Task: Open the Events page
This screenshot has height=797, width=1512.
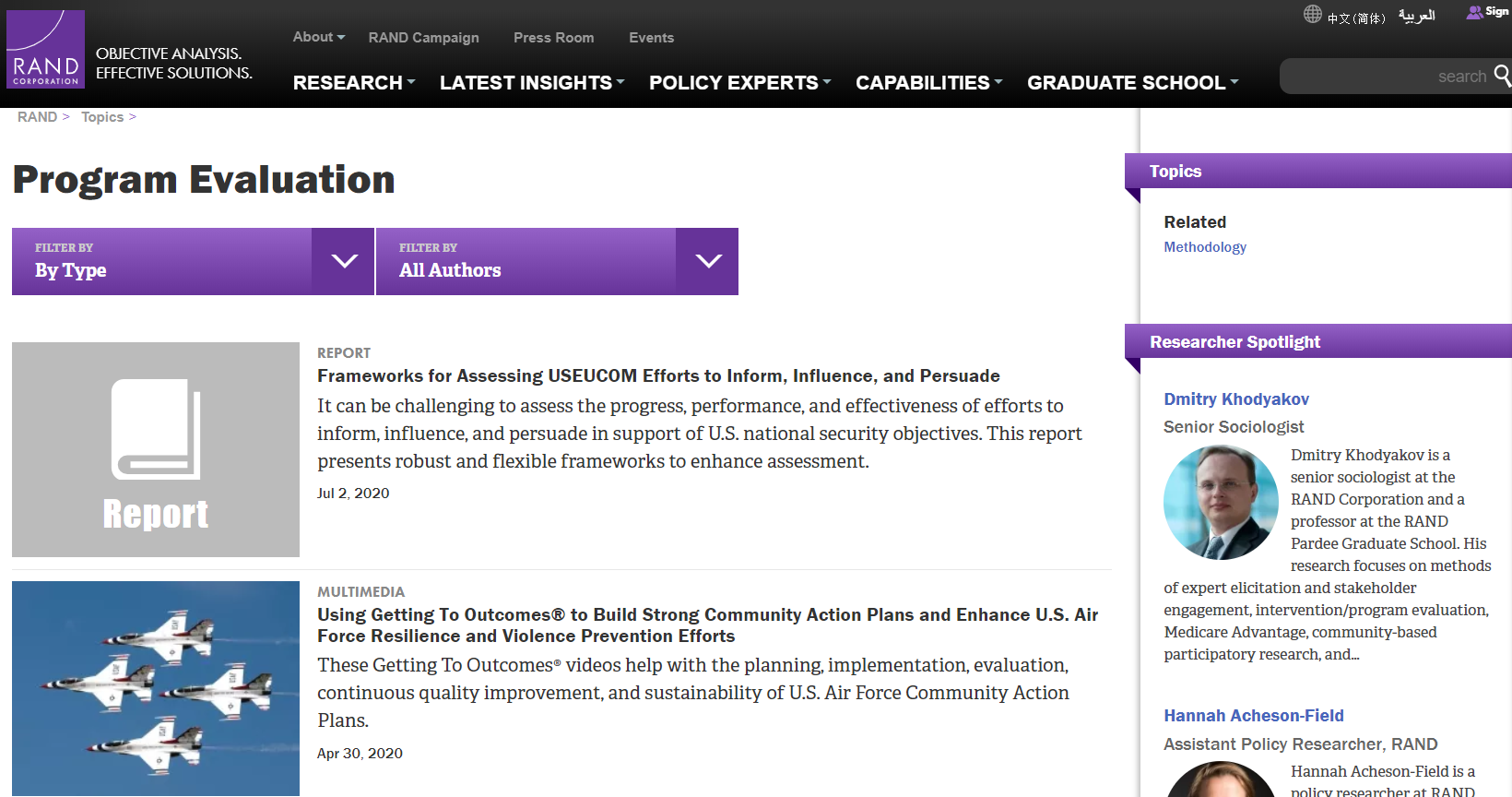Action: [x=652, y=38]
